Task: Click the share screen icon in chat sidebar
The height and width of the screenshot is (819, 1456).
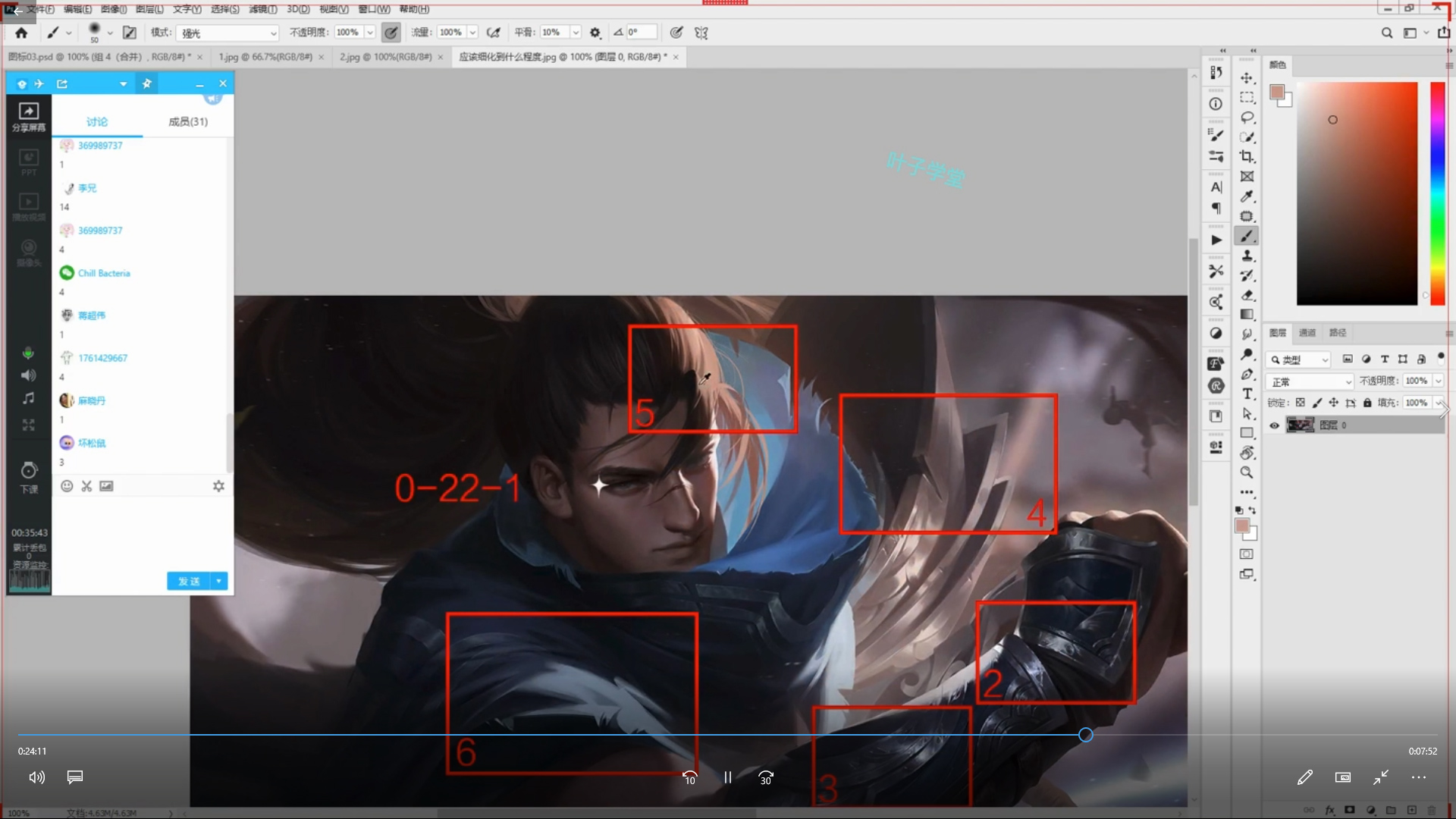Action: 29,116
